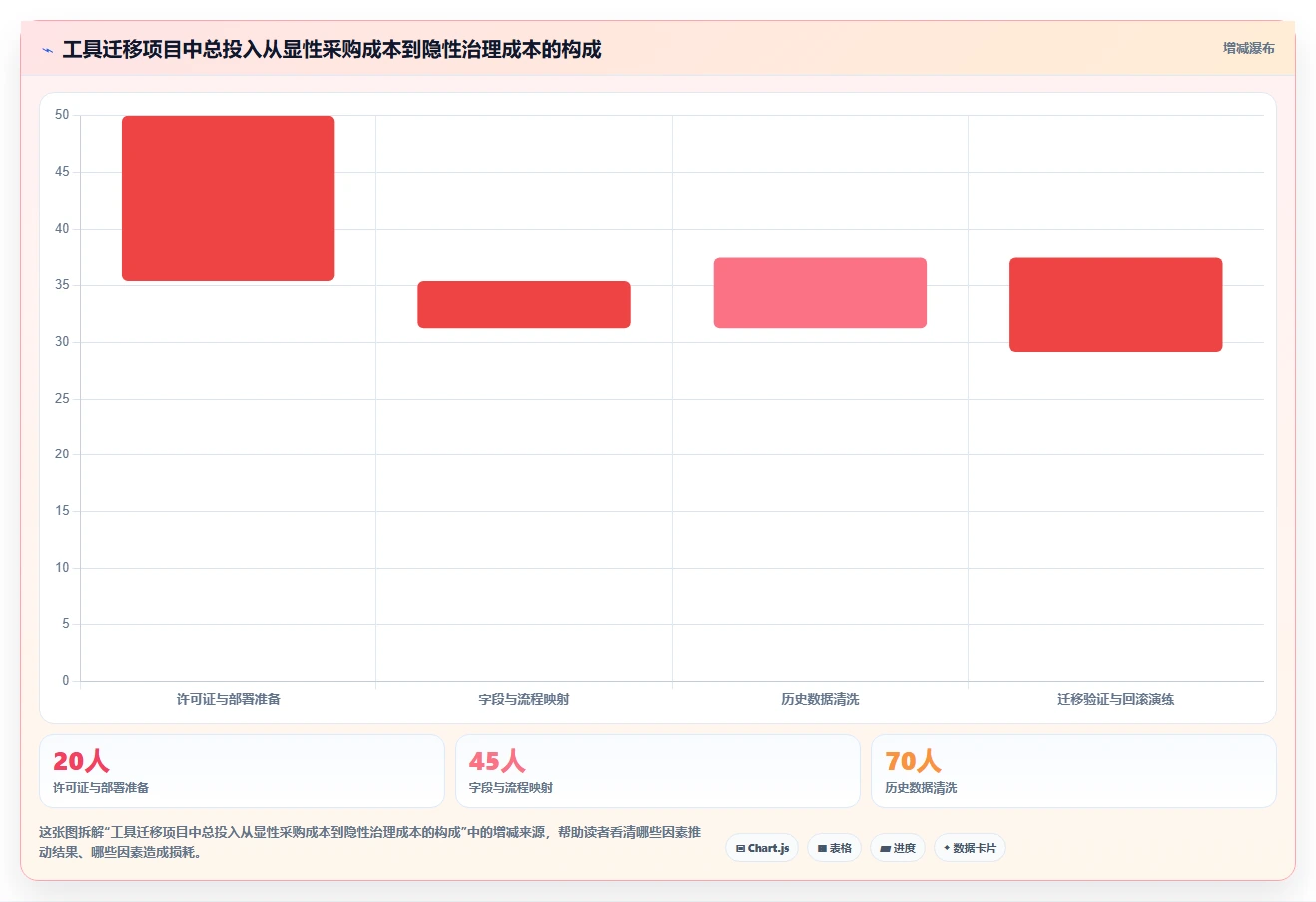The width and height of the screenshot is (1316, 902).
Task: Click the 45人 data card
Action: [x=658, y=771]
